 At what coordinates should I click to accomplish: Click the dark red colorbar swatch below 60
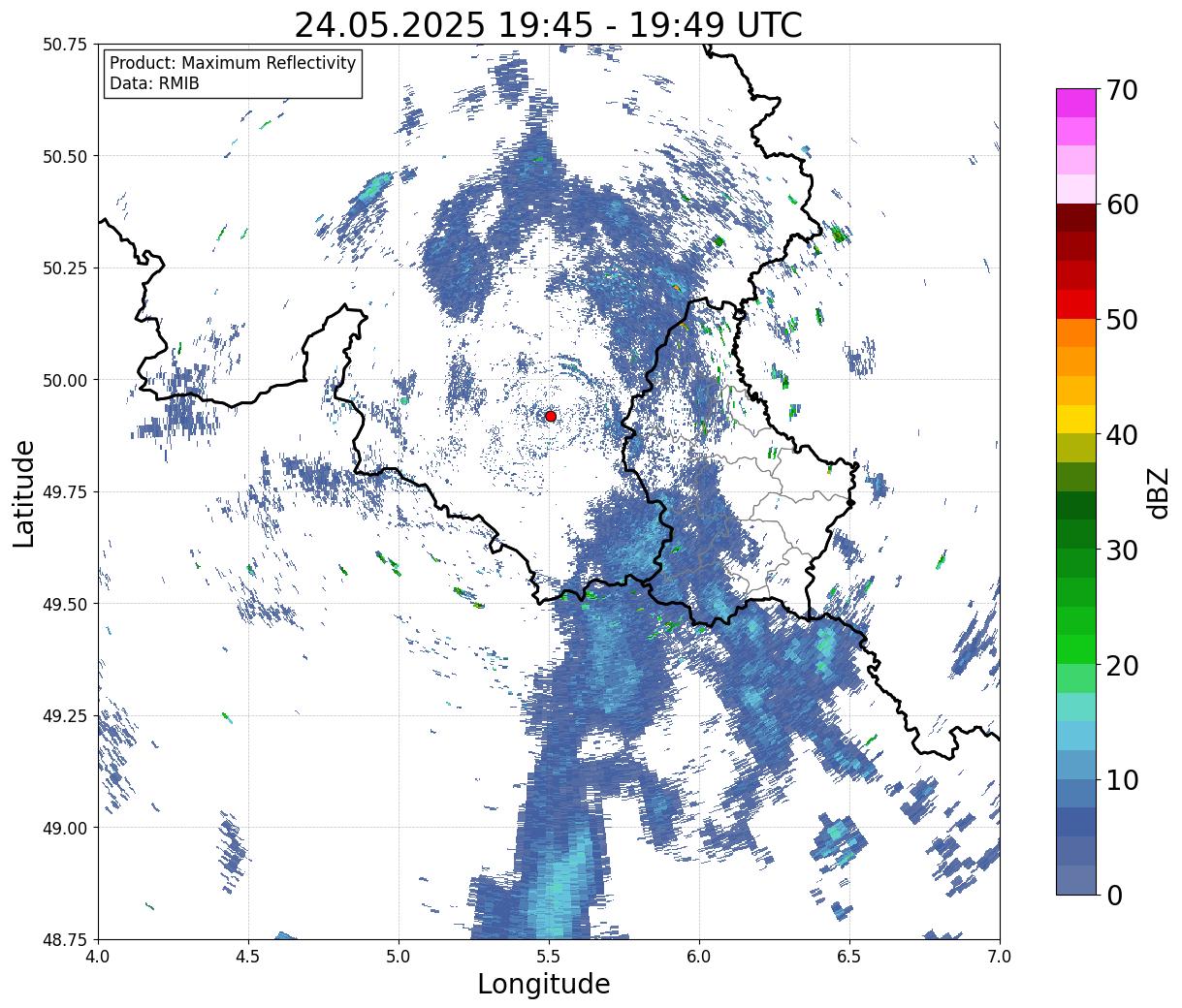tap(1076, 217)
